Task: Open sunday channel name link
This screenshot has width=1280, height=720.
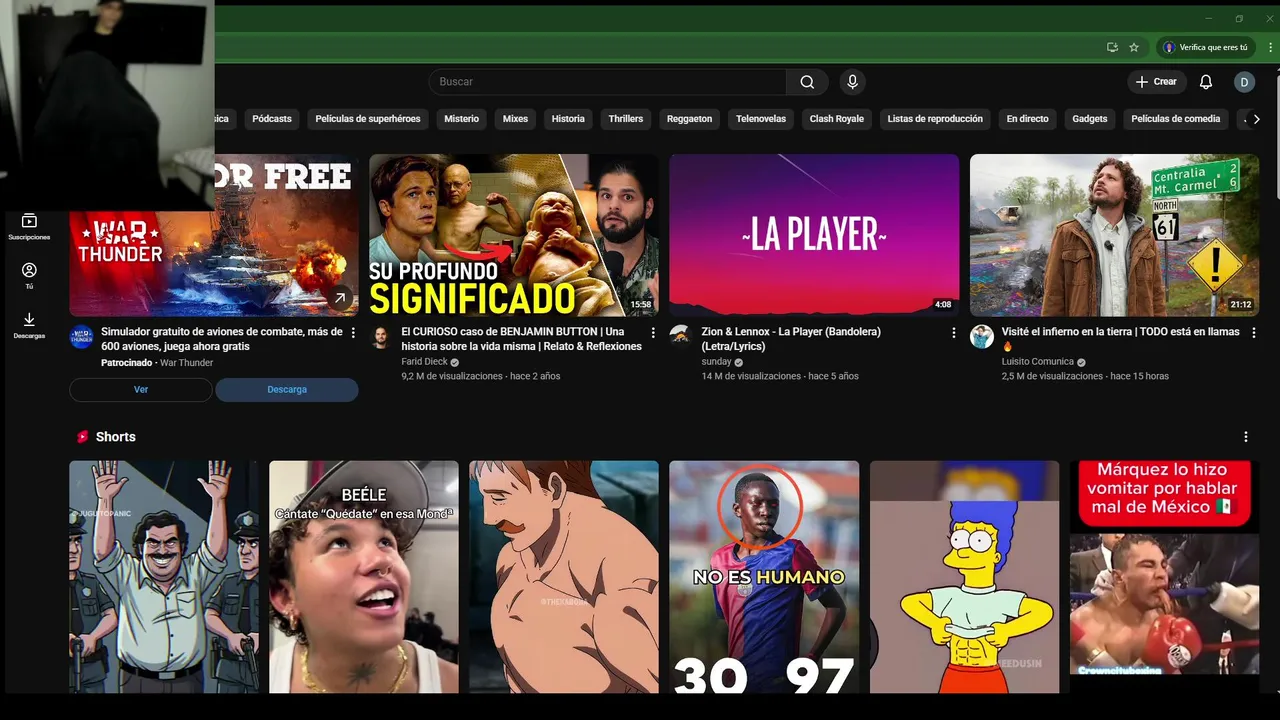Action: click(x=716, y=362)
